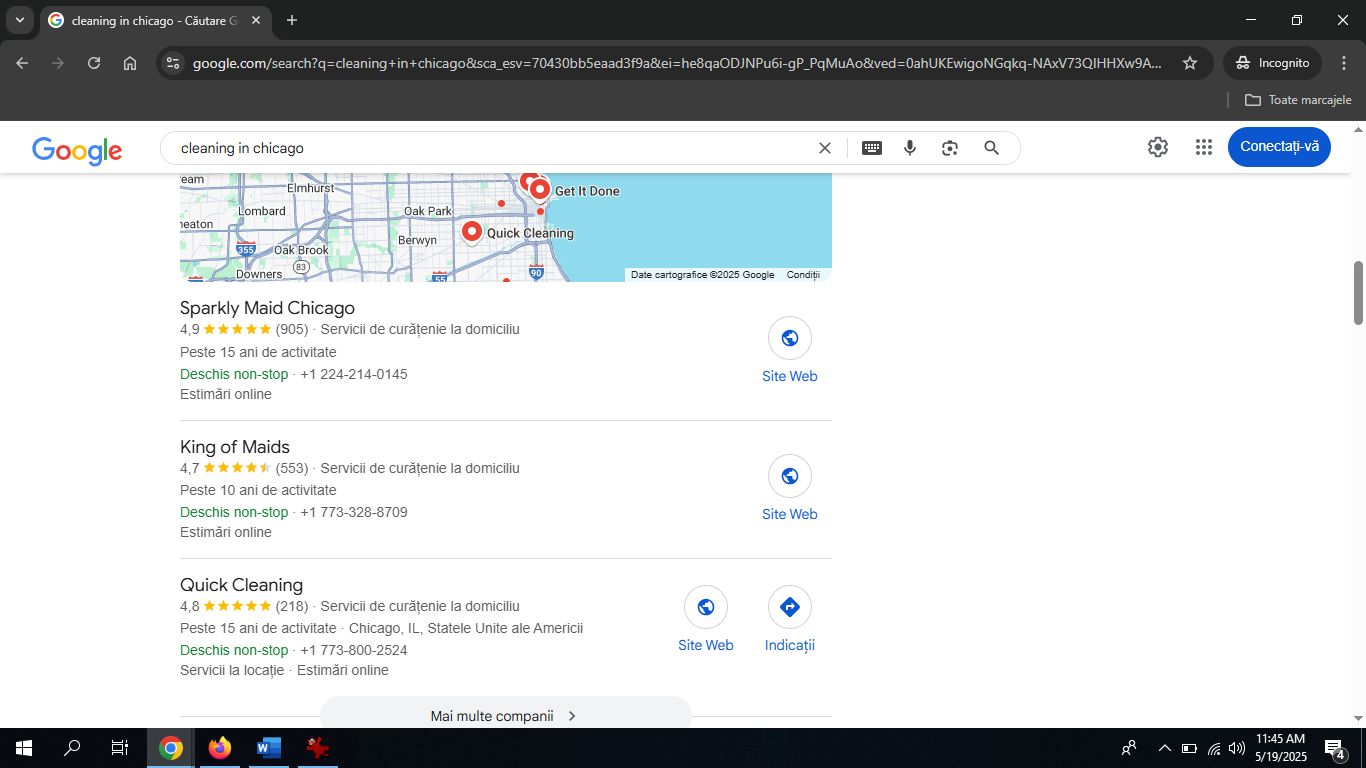Open the King of Maids listing
Screen dimensions: 1366x768
(x=234, y=446)
